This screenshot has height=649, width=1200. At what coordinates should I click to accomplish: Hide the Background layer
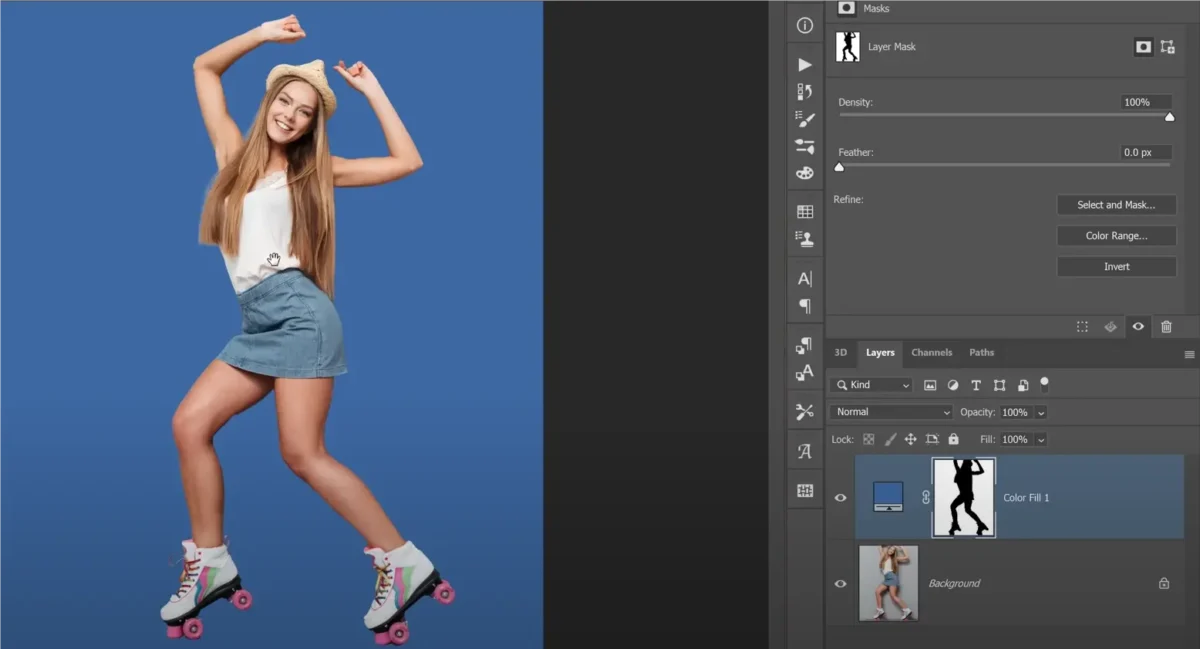tap(840, 583)
